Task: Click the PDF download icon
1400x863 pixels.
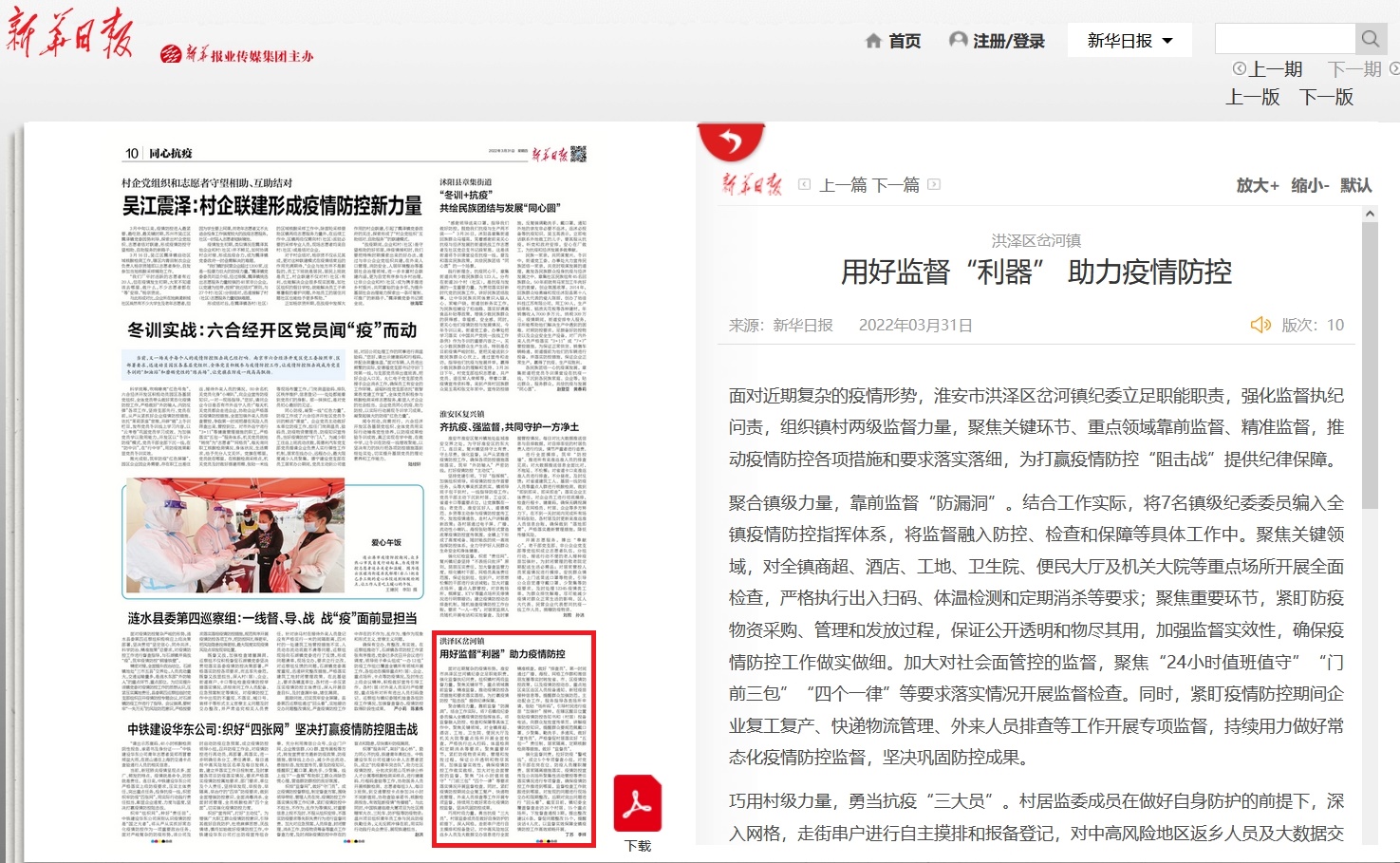Action: pyautogui.click(x=637, y=803)
